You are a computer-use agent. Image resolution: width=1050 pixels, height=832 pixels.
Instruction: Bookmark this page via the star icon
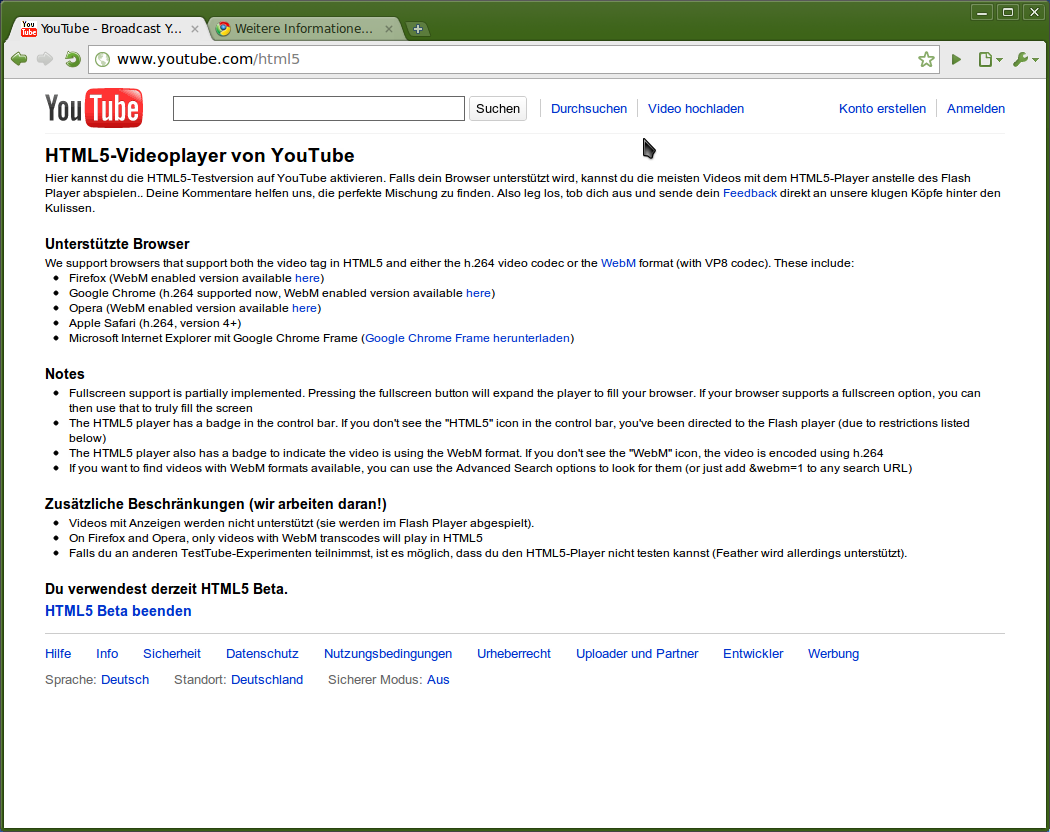[x=925, y=59]
